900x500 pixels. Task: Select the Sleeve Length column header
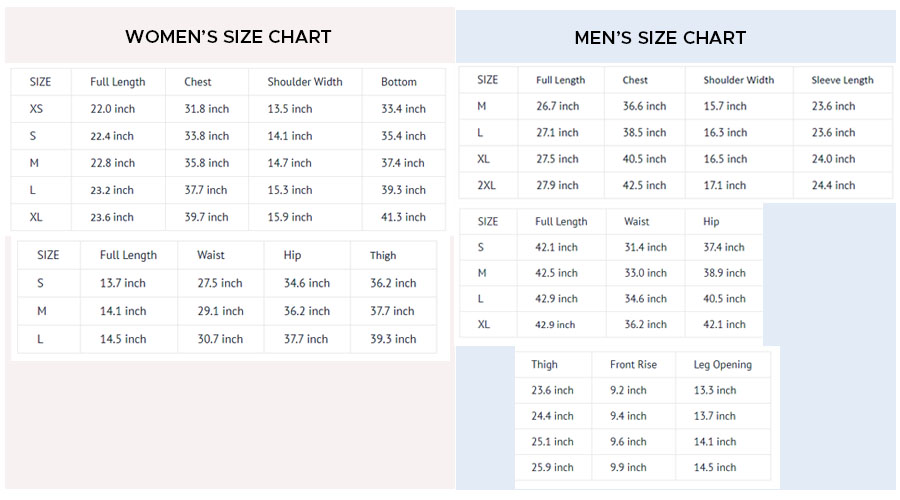(x=842, y=80)
